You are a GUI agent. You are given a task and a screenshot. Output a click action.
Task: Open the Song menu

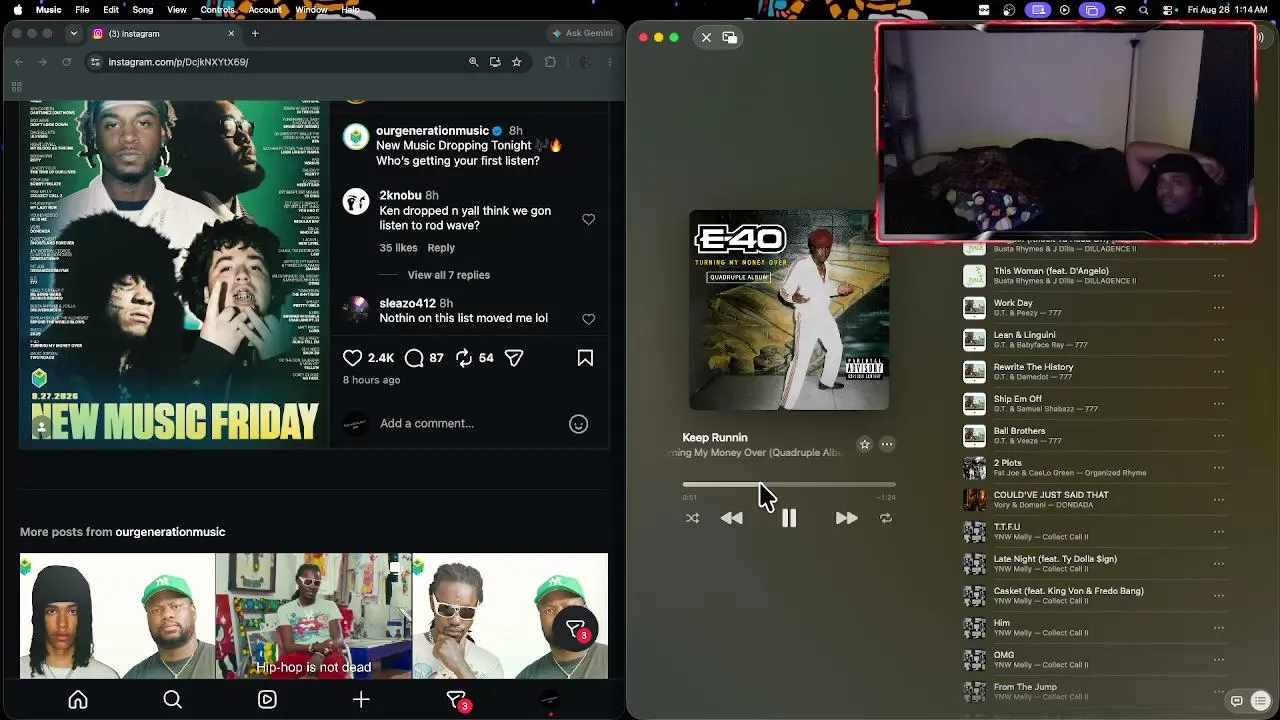[x=143, y=10]
